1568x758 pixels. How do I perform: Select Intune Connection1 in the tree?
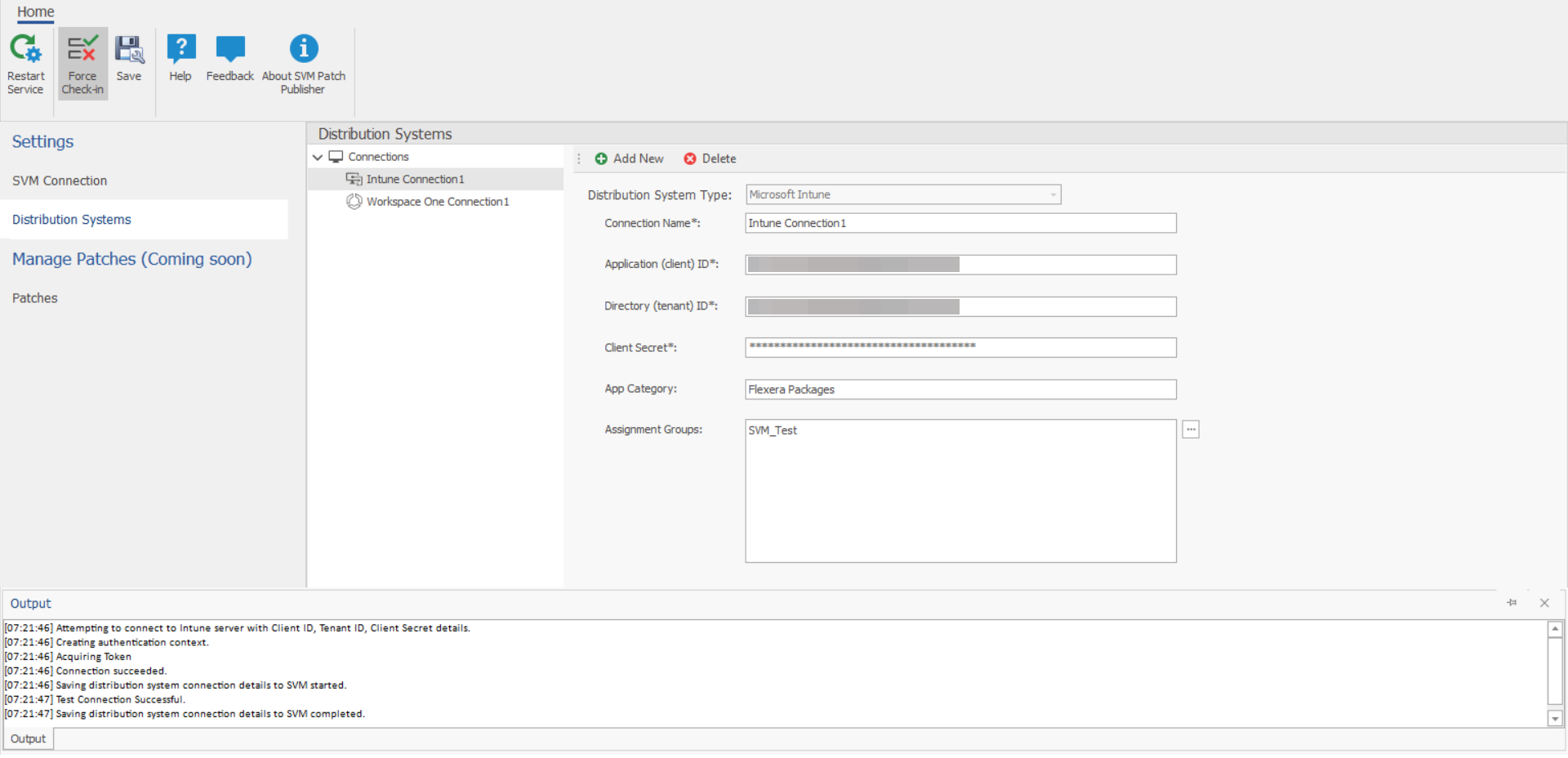tap(415, 179)
